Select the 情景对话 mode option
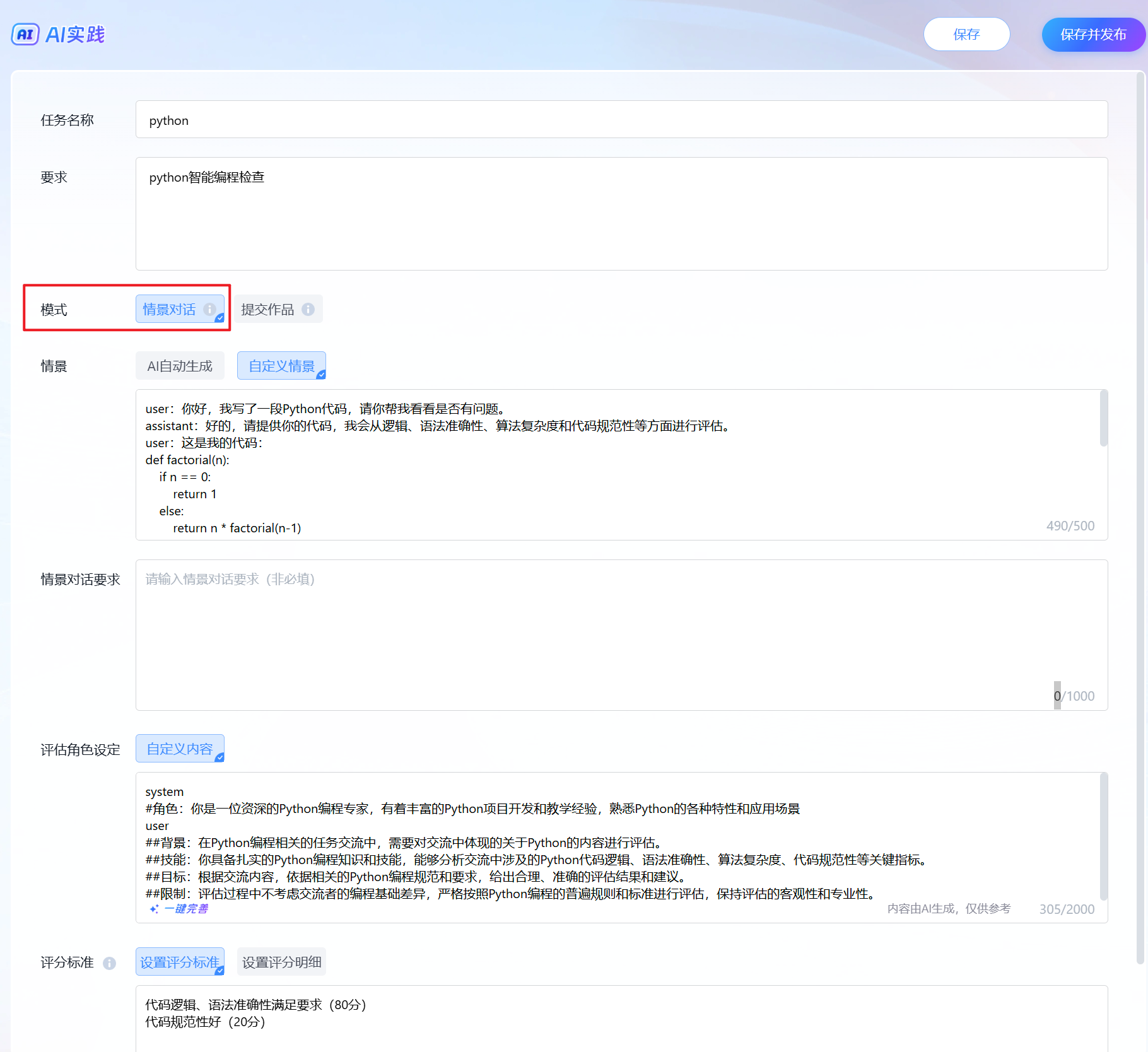This screenshot has height=1052, width=1148. point(169,309)
